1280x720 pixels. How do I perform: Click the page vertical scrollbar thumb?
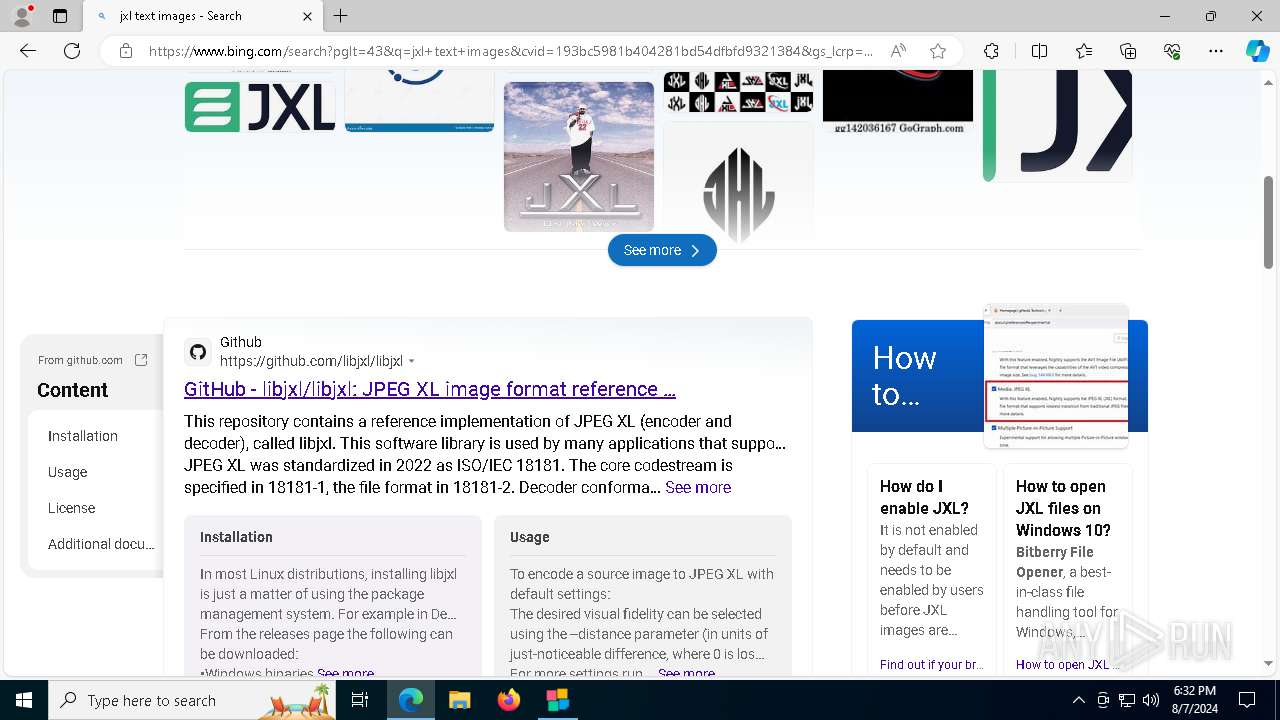pyautogui.click(x=1269, y=222)
